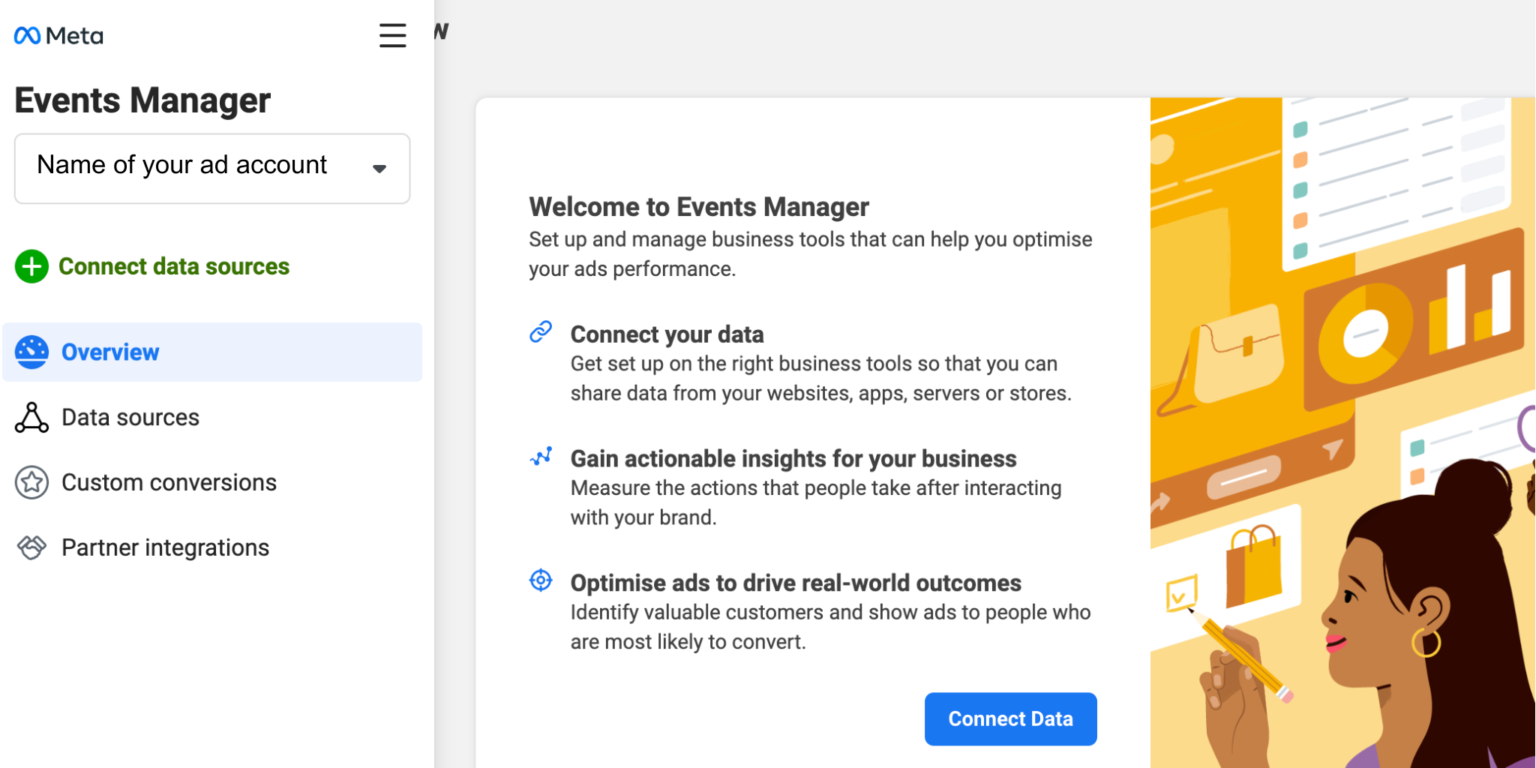1536x768 pixels.
Task: Expand the dropdown arrow next to account name
Action: click(379, 168)
